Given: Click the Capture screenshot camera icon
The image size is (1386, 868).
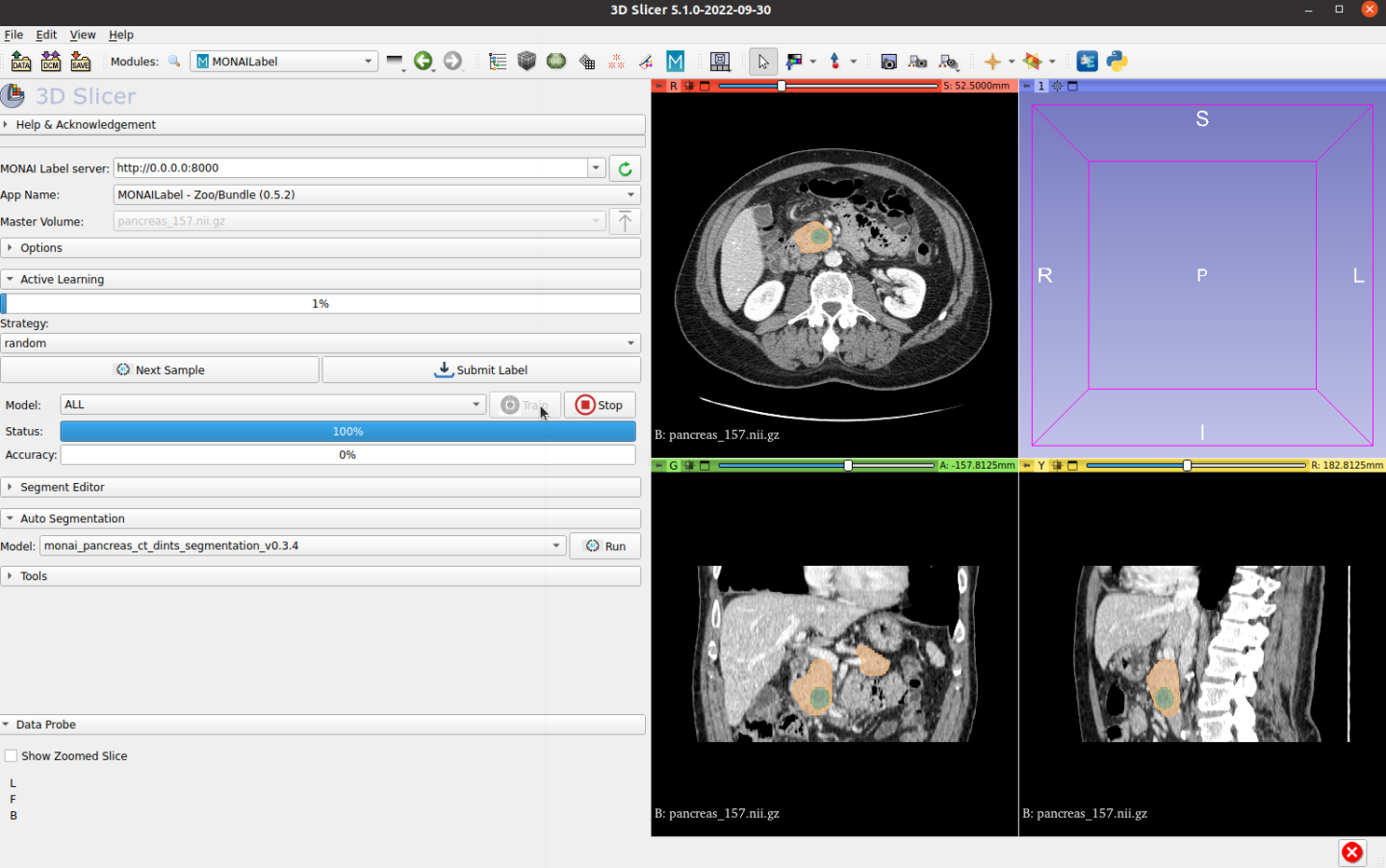Looking at the screenshot, I should (888, 62).
